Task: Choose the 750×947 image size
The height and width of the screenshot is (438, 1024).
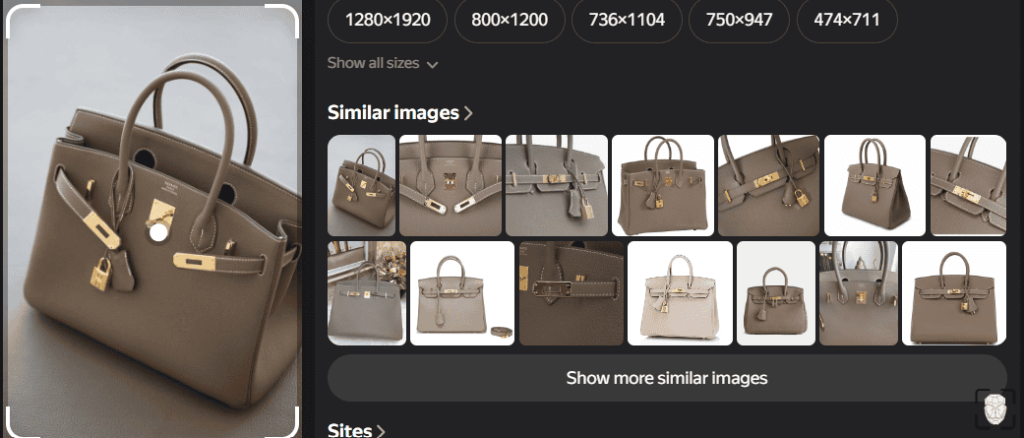Action: coord(739,20)
